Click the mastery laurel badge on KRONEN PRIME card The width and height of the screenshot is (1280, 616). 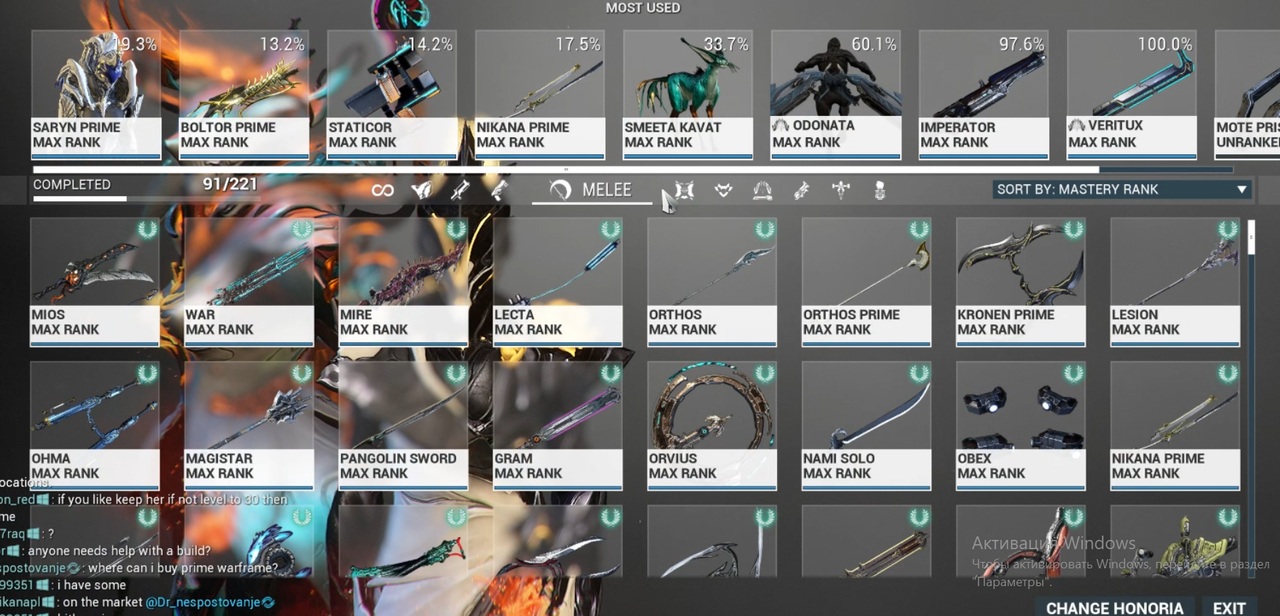[1074, 230]
